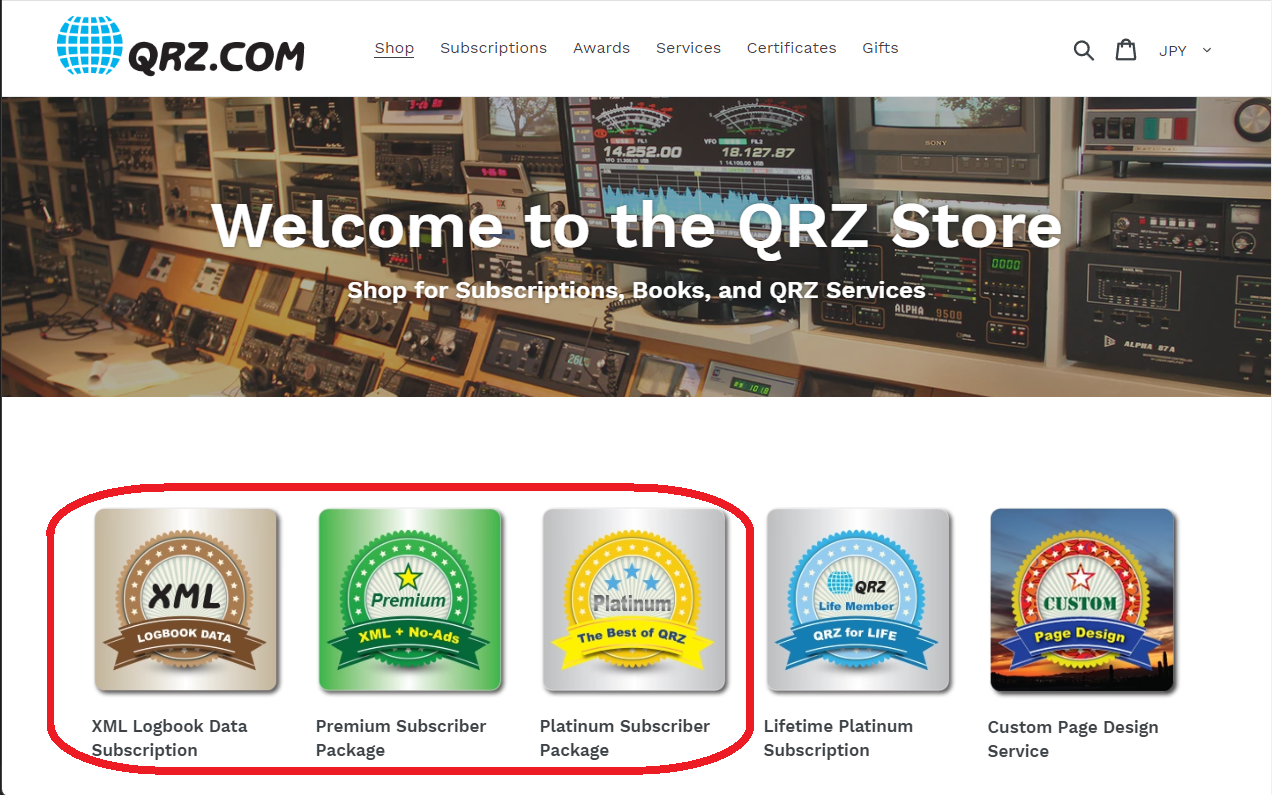The image size is (1272, 795).
Task: Open the shopping cart icon
Action: [x=1126, y=49]
